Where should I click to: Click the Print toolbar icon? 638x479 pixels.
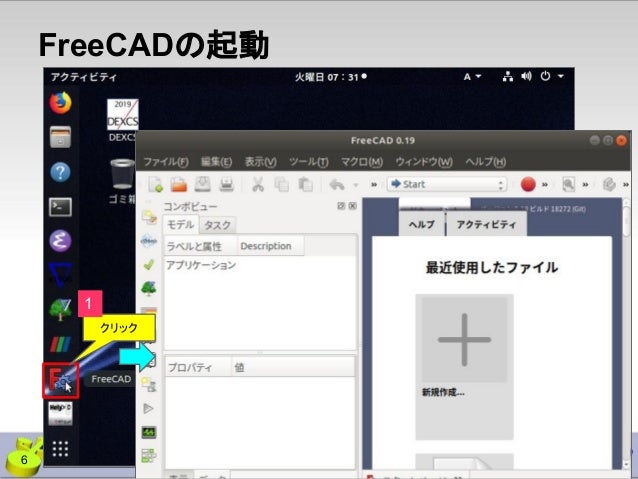click(x=226, y=184)
